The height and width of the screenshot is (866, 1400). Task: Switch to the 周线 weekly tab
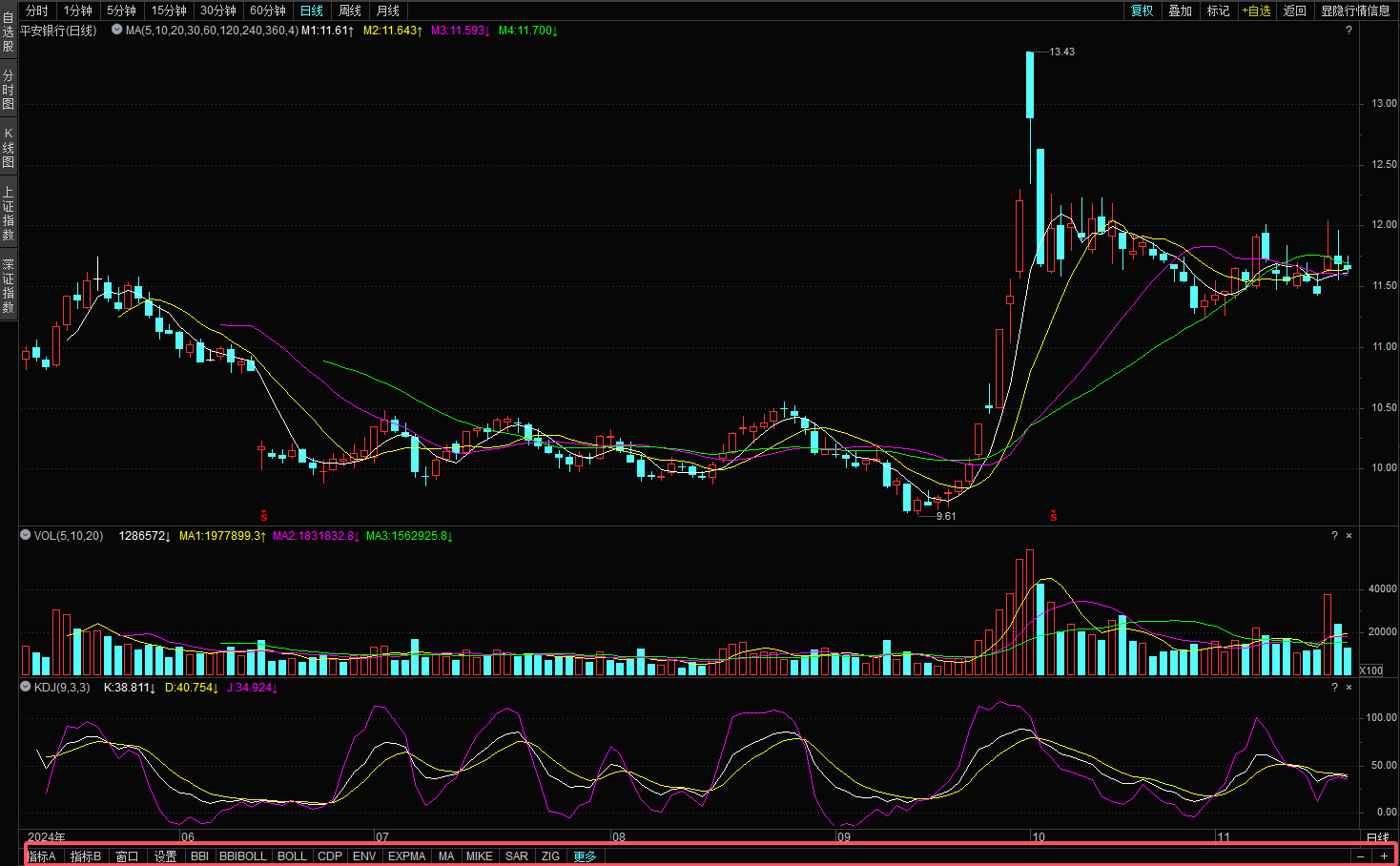350,10
